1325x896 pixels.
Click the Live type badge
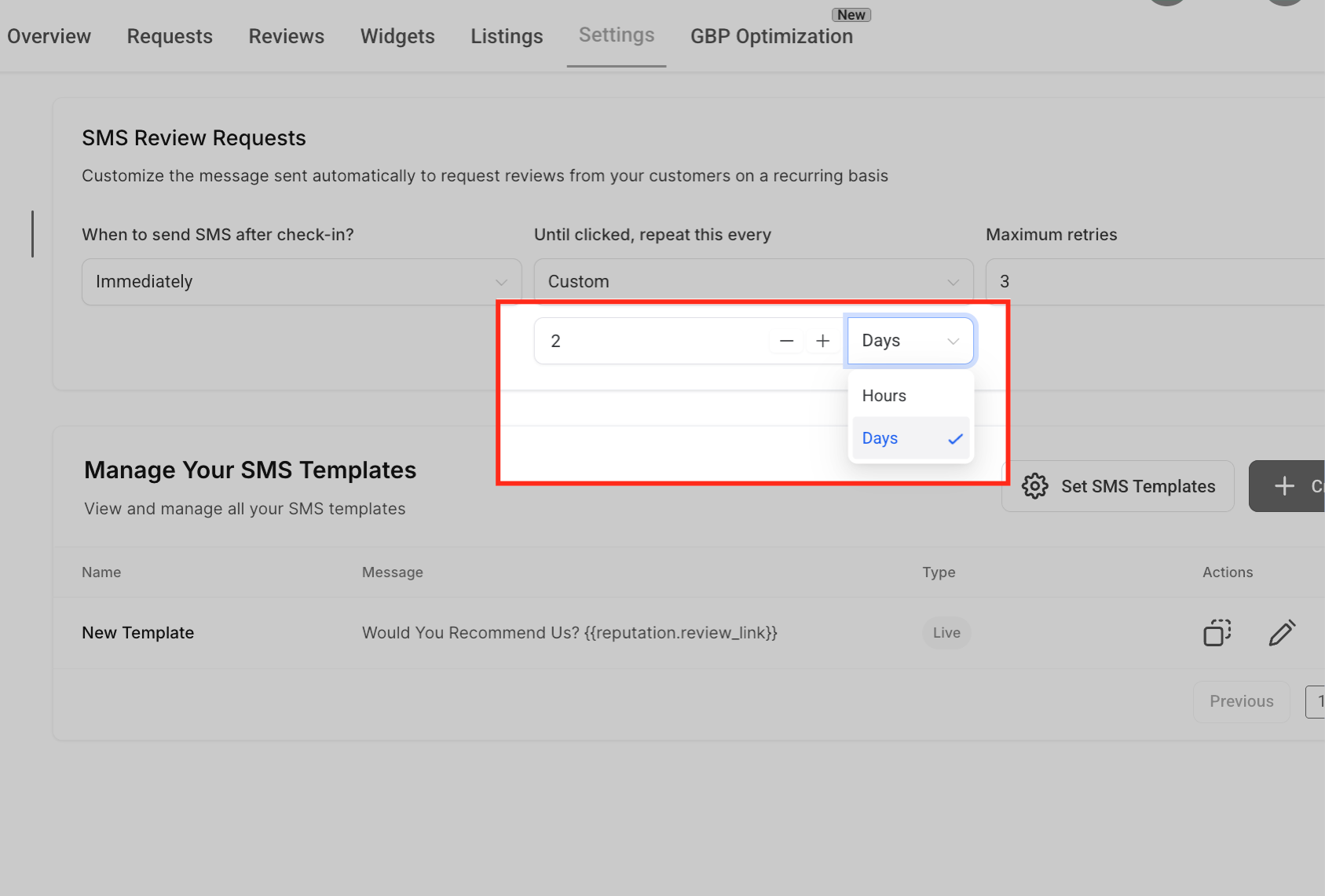[x=946, y=633]
